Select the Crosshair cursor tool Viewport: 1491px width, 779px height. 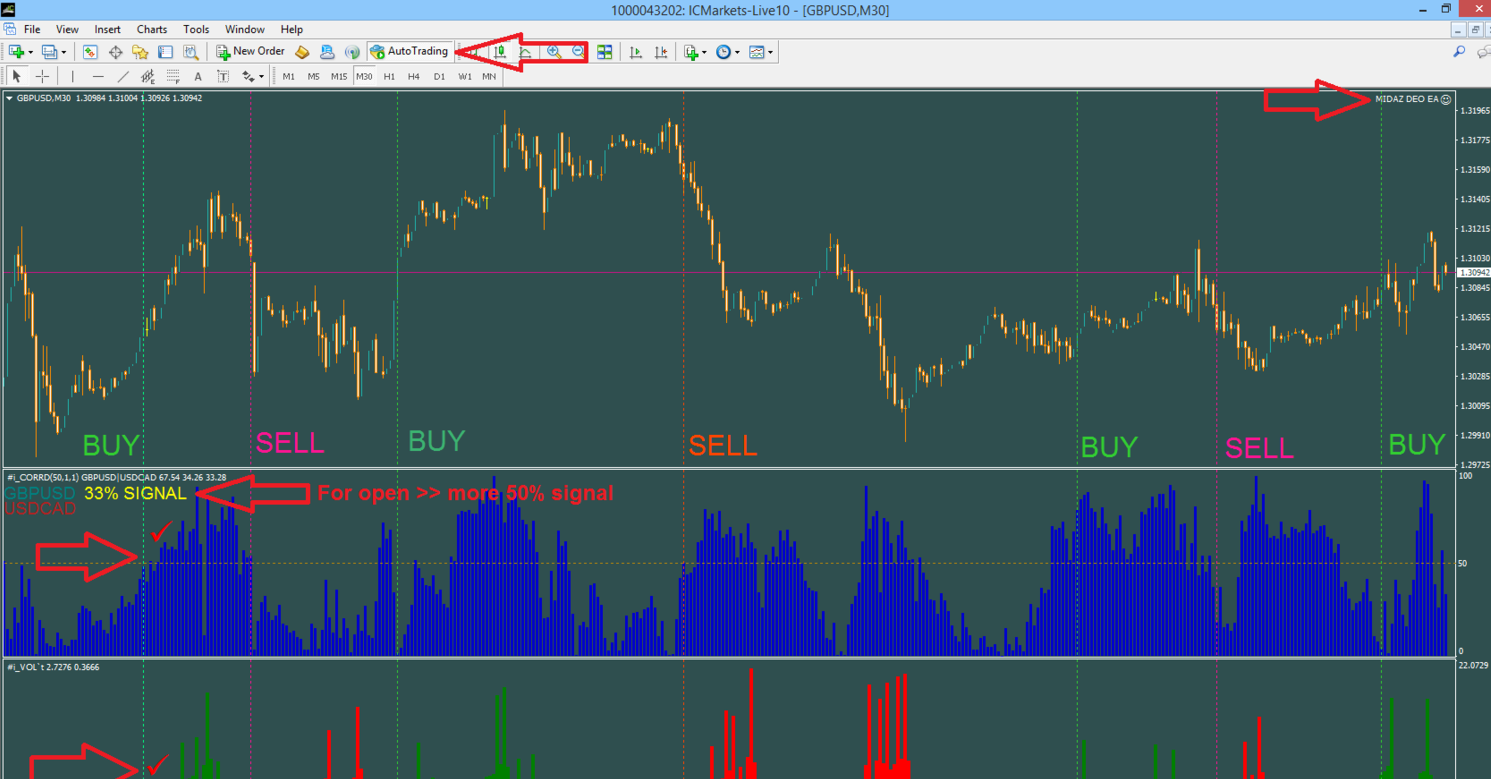[42, 77]
